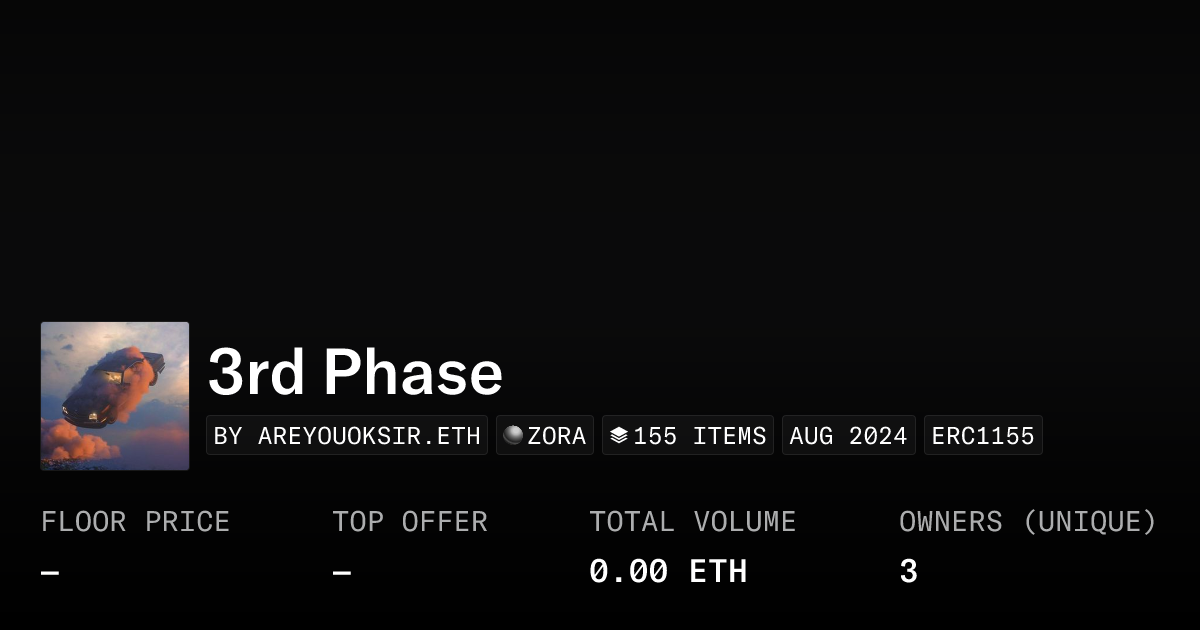Image resolution: width=1200 pixels, height=630 pixels.
Task: Click the Zora chain sphere icon
Action: 513,436
